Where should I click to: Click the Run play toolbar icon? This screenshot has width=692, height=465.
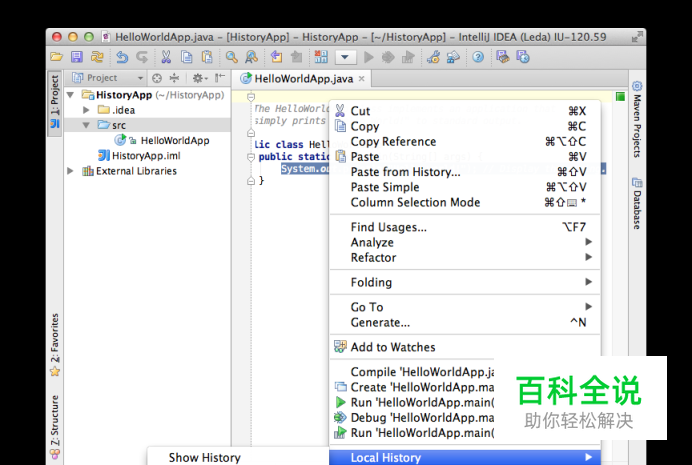(x=369, y=57)
